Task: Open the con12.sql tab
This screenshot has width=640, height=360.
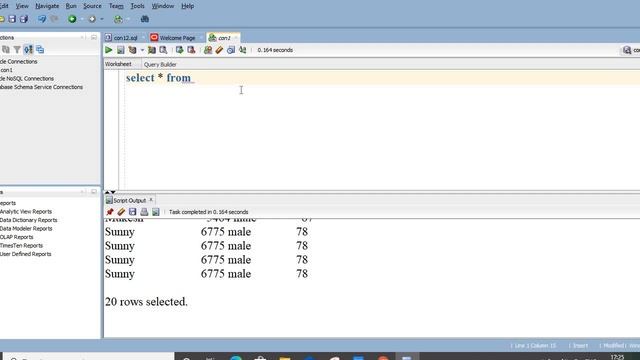Action: (x=125, y=38)
